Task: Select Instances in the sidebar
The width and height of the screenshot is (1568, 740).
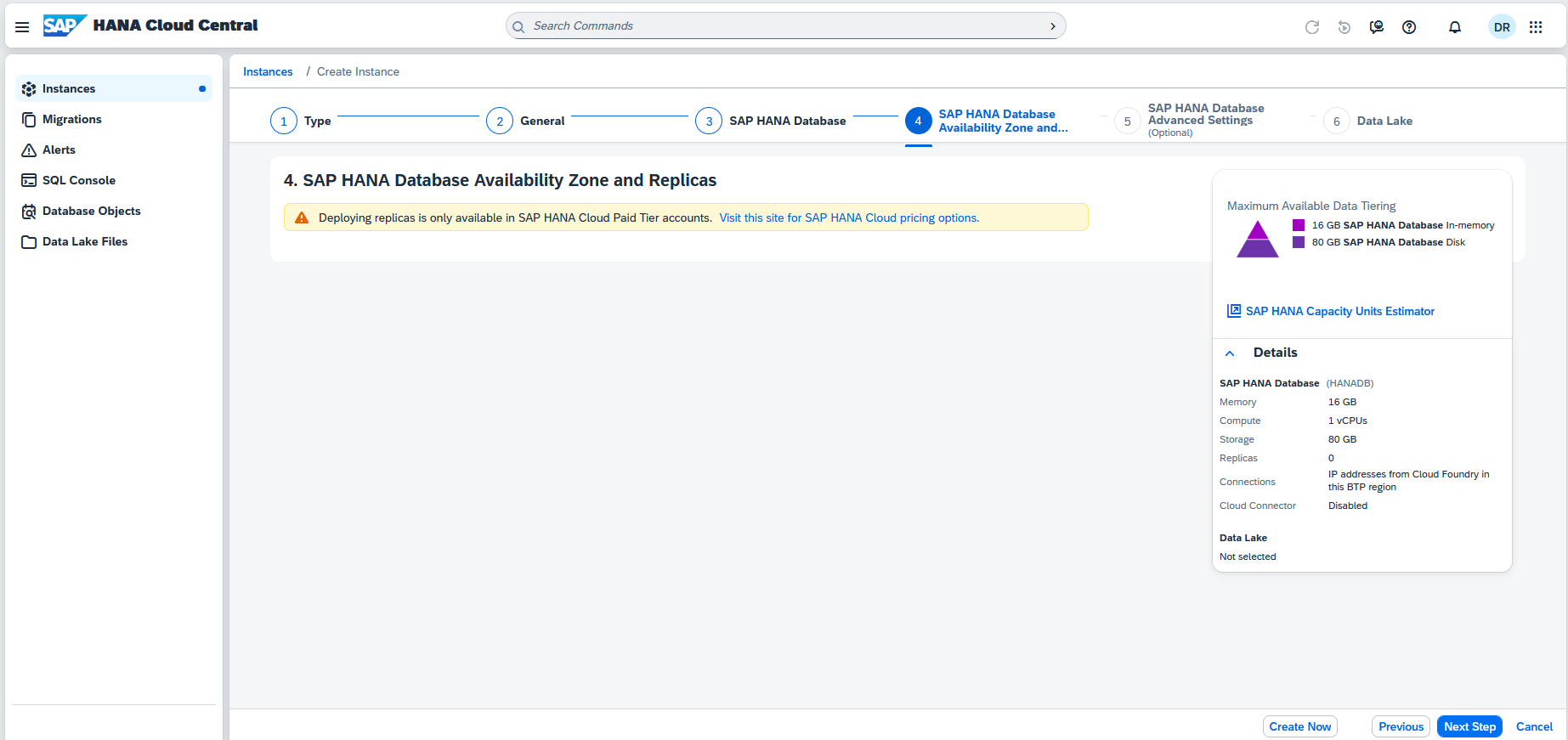Action: coord(114,88)
